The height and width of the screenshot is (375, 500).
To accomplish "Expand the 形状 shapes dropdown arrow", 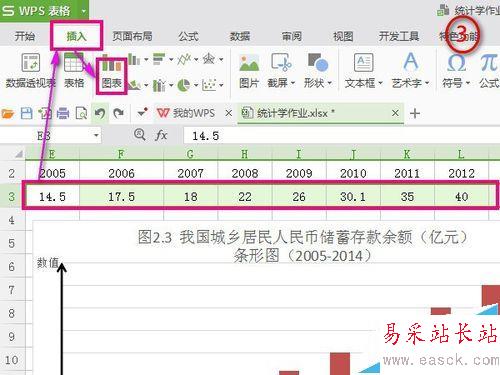I will [329, 83].
